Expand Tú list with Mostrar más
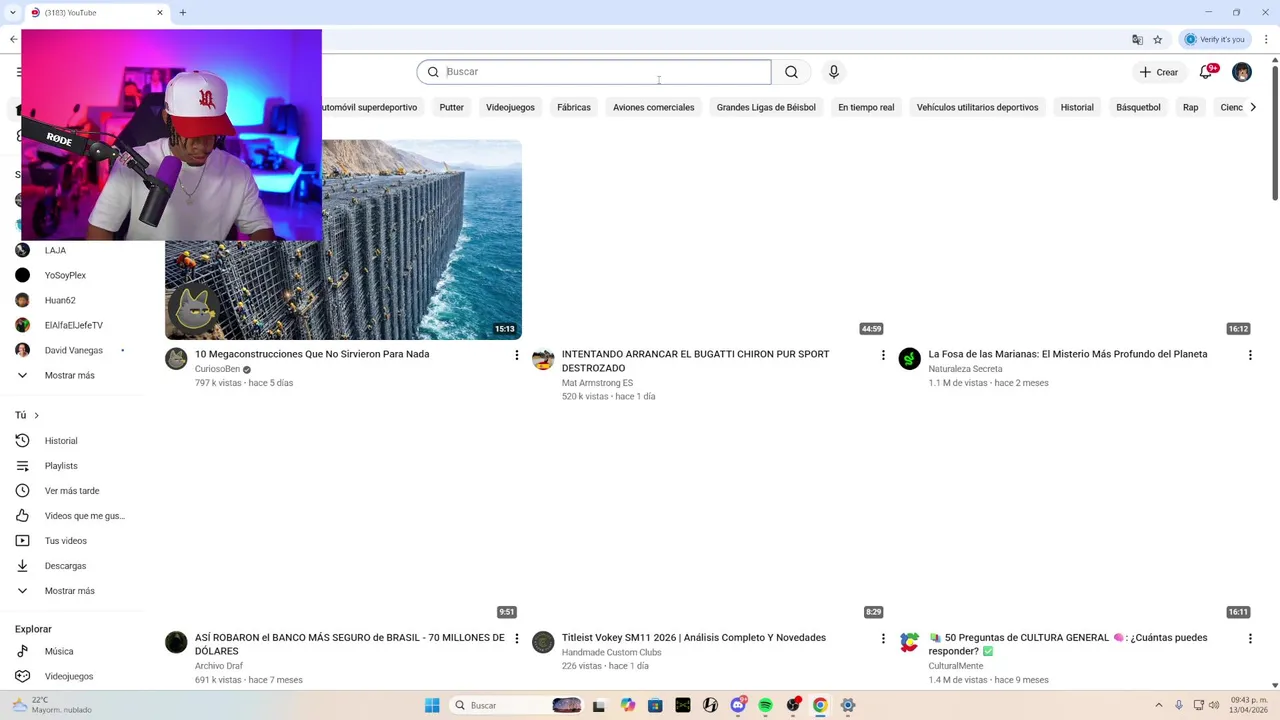 72,591
